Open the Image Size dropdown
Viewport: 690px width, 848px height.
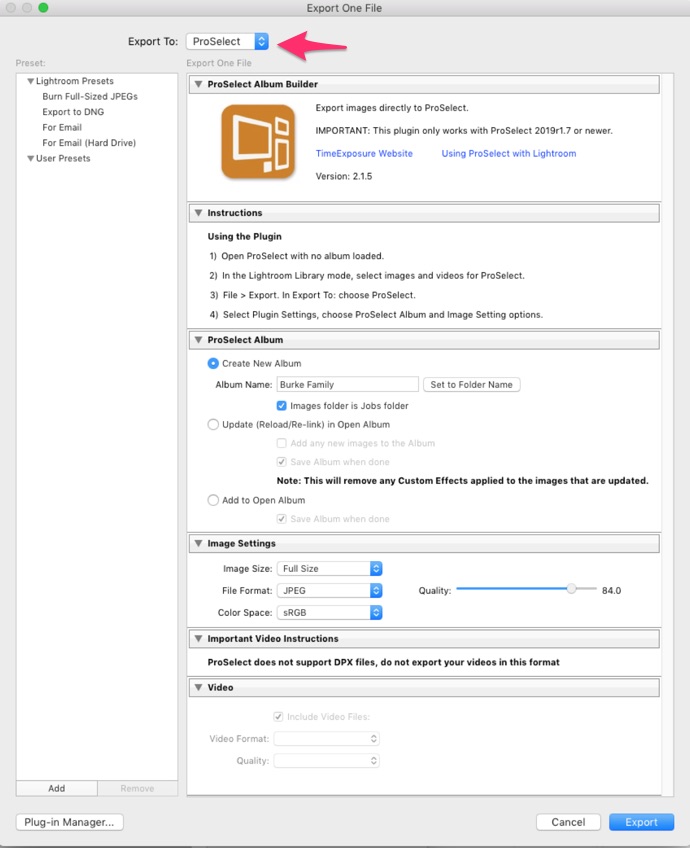[328, 569]
